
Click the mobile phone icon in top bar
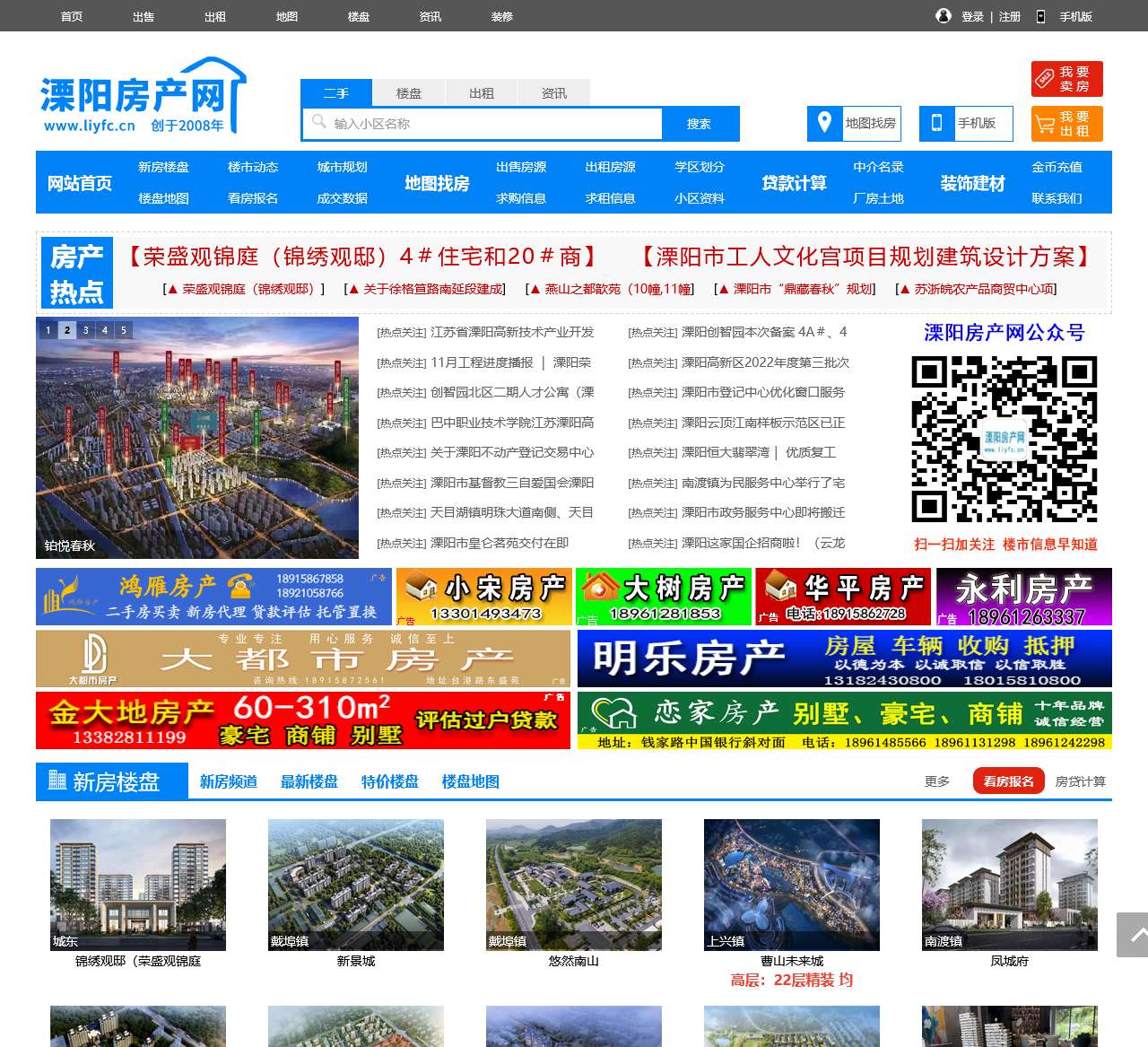coord(1040,16)
